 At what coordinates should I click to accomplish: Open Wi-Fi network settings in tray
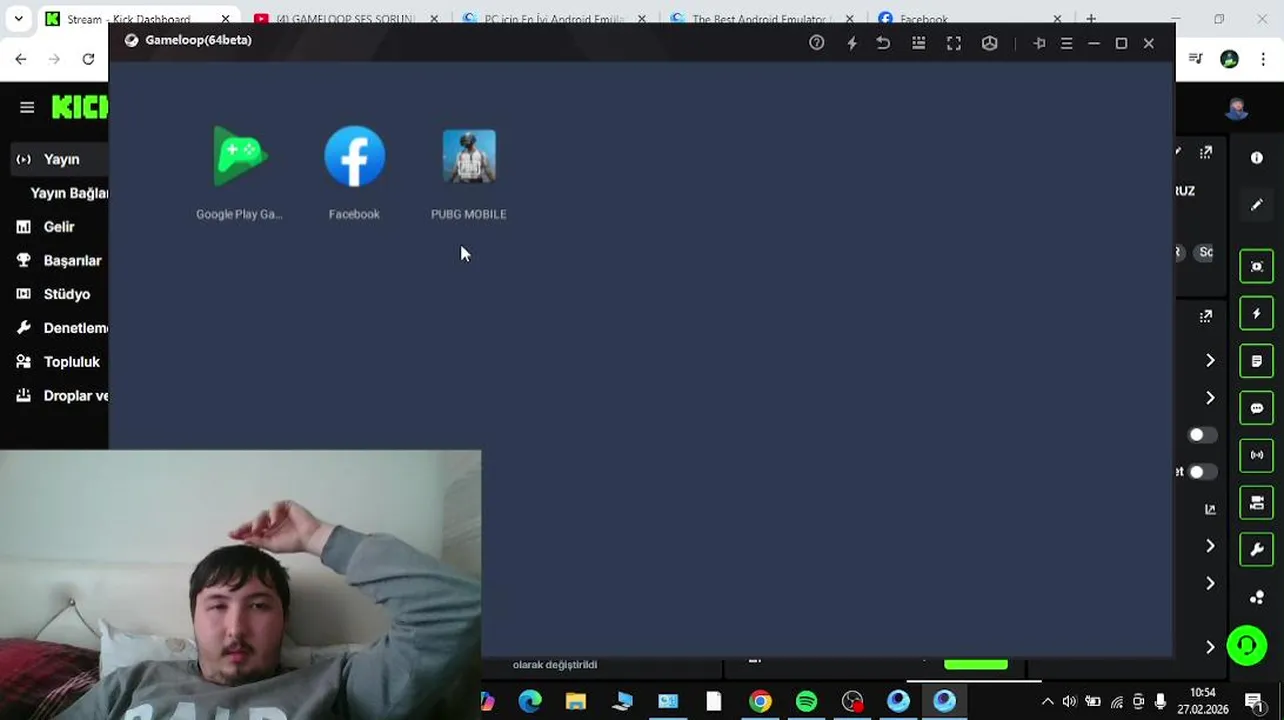[x=1116, y=702]
